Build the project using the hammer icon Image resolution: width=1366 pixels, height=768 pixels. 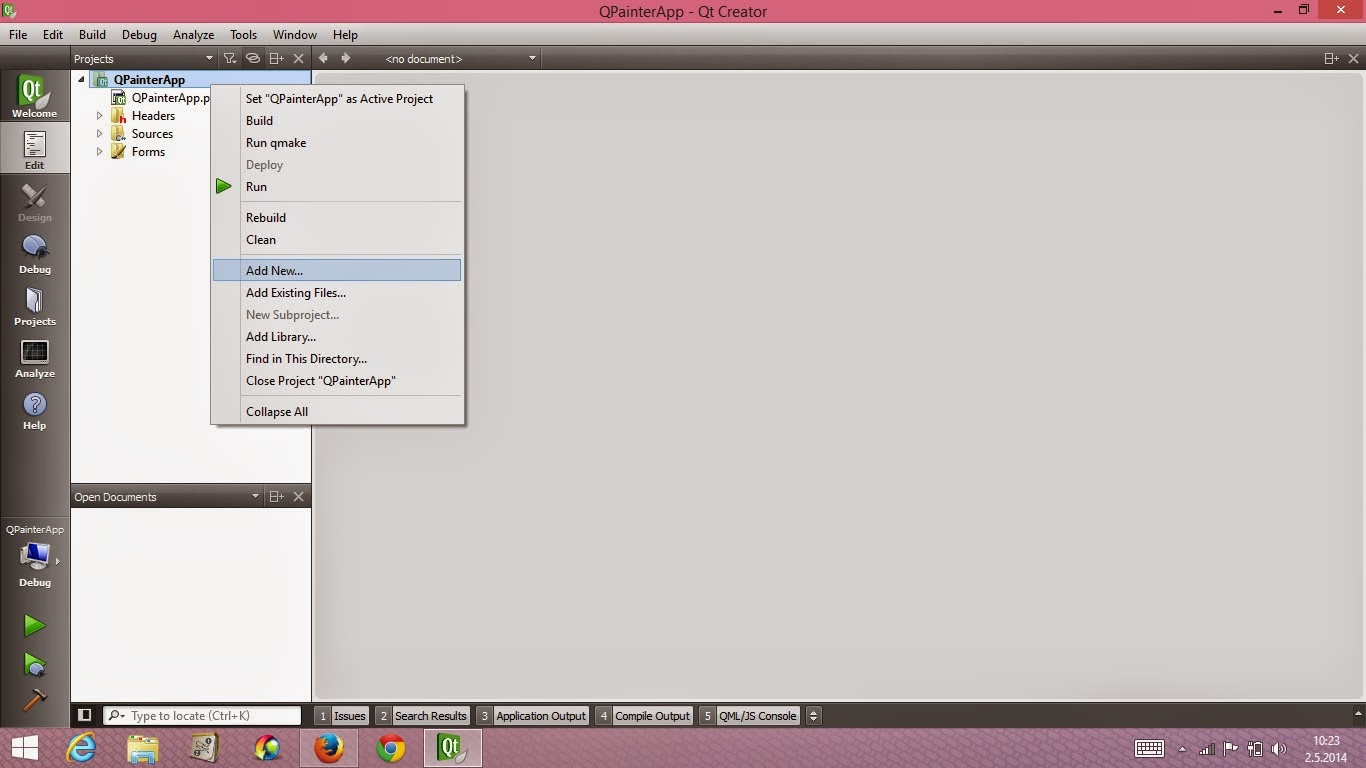pos(33,700)
